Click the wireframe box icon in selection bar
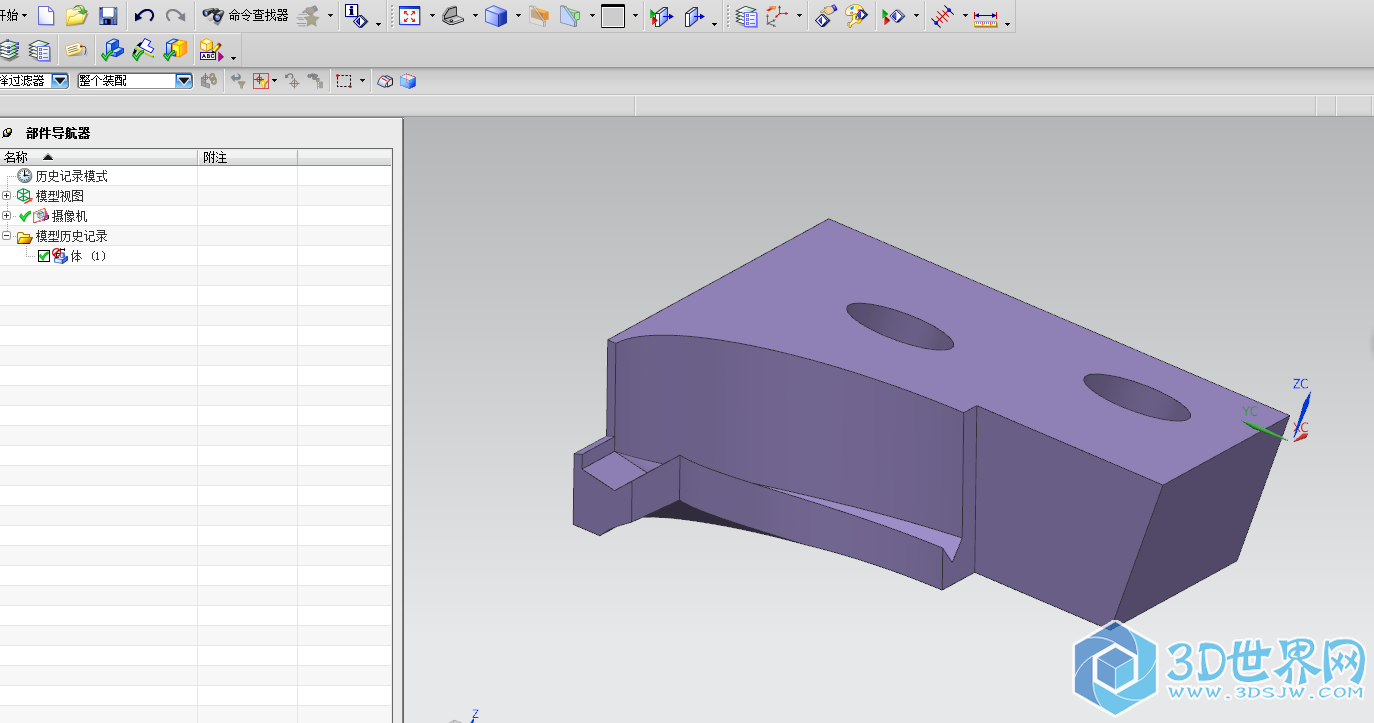 click(385, 81)
